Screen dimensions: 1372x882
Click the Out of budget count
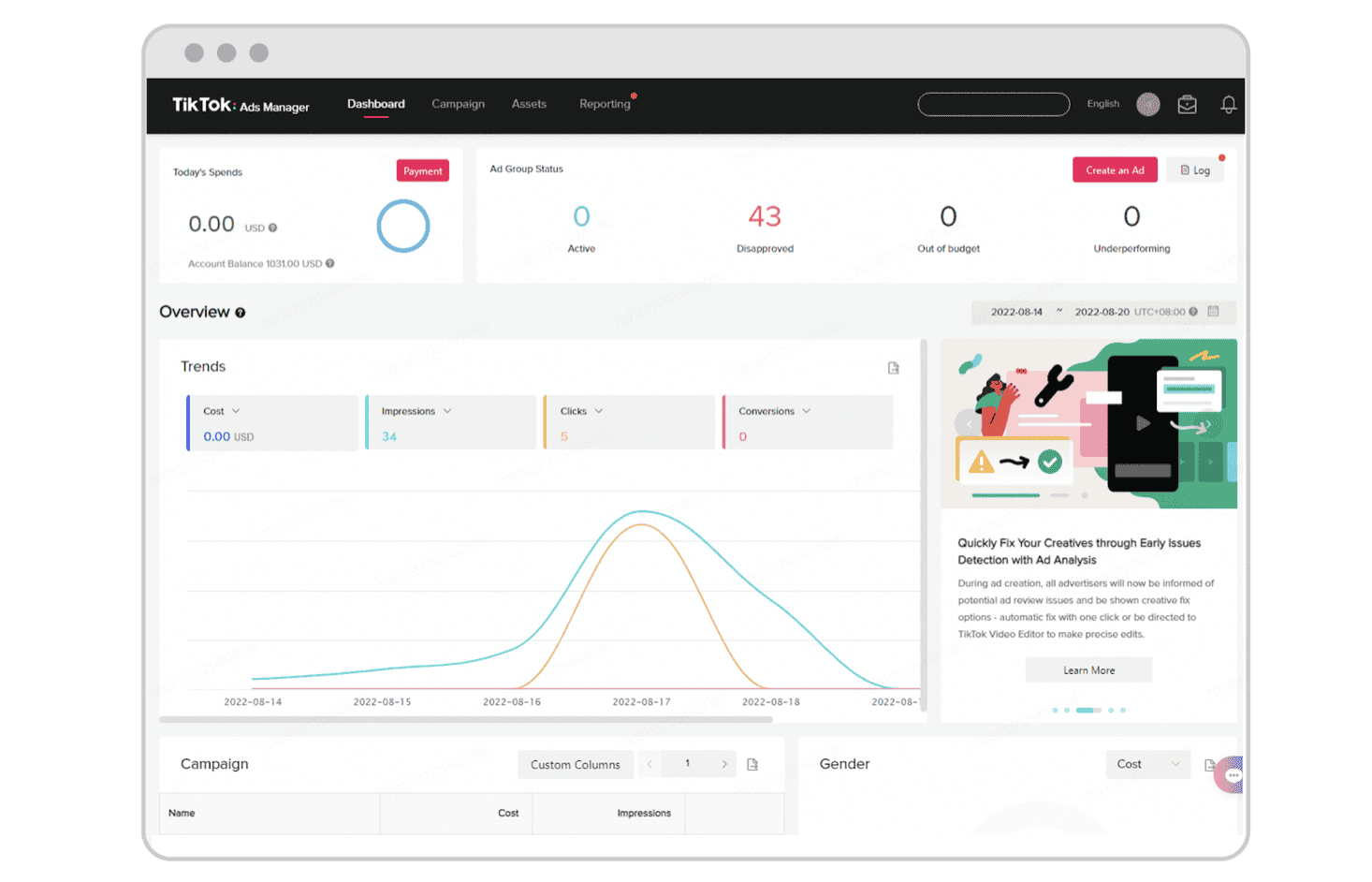click(x=948, y=217)
